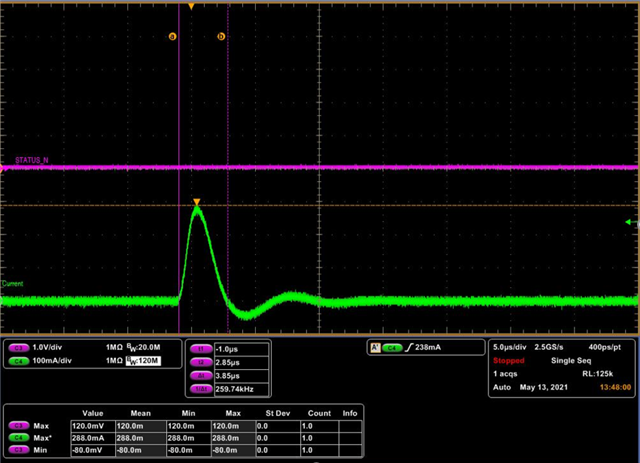This screenshot has width=640, height=463.
Task: Click the Max* label in the C4 row
Action: [x=42, y=438]
